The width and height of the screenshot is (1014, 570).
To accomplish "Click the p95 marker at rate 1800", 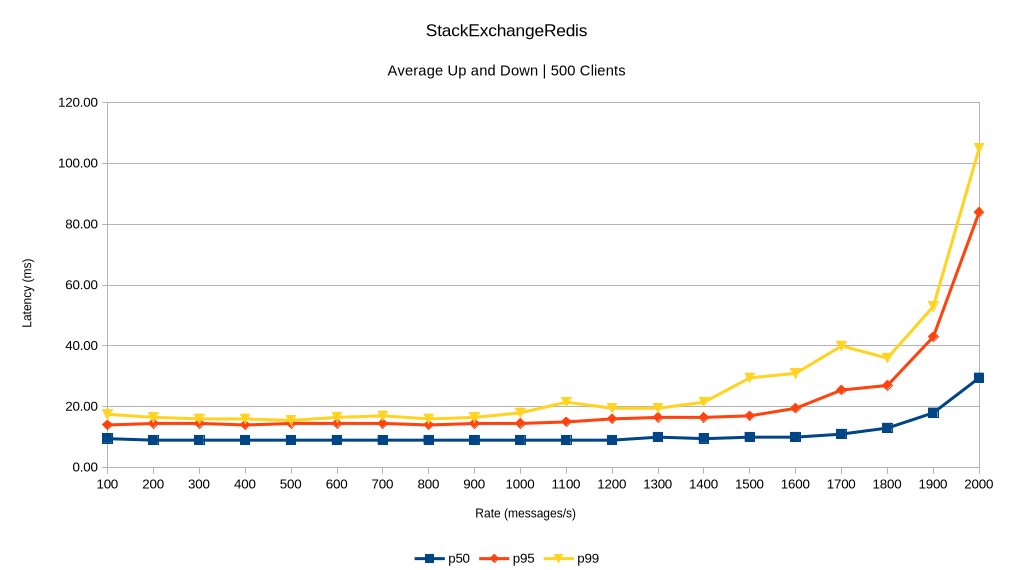I will click(887, 385).
